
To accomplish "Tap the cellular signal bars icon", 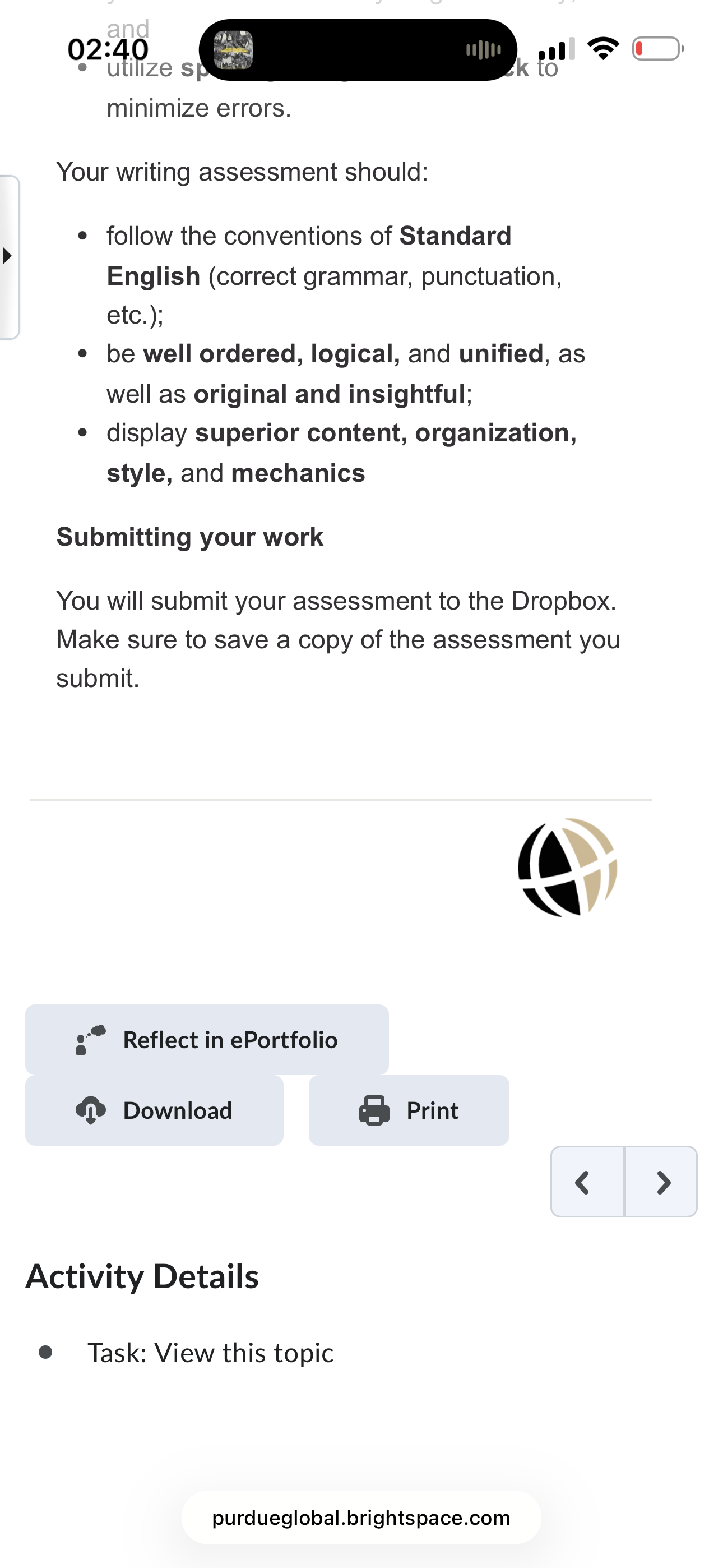I will [557, 49].
